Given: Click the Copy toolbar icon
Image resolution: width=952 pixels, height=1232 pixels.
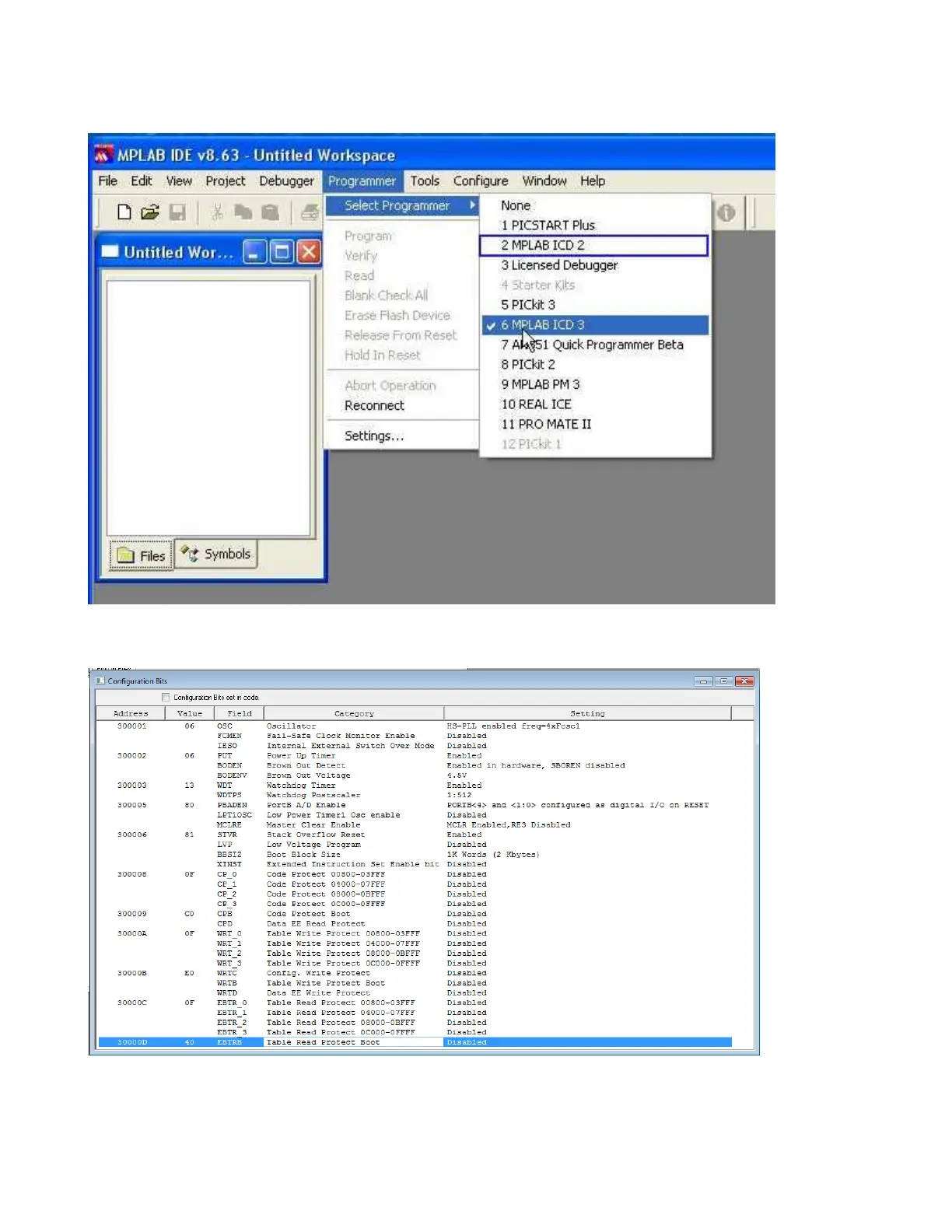Looking at the screenshot, I should (243, 212).
